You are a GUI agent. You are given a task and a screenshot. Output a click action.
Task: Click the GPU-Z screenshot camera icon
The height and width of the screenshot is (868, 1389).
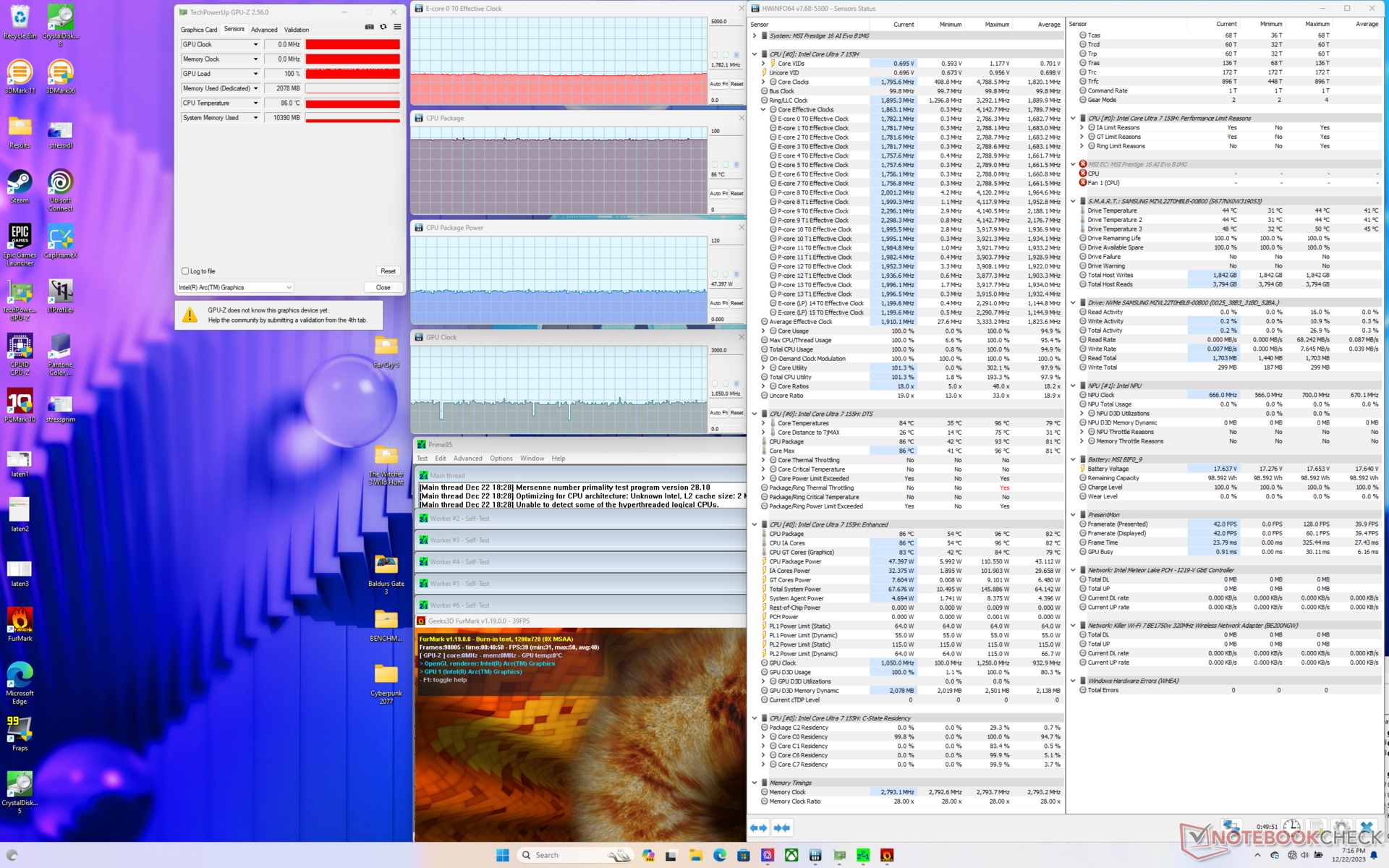[x=369, y=27]
